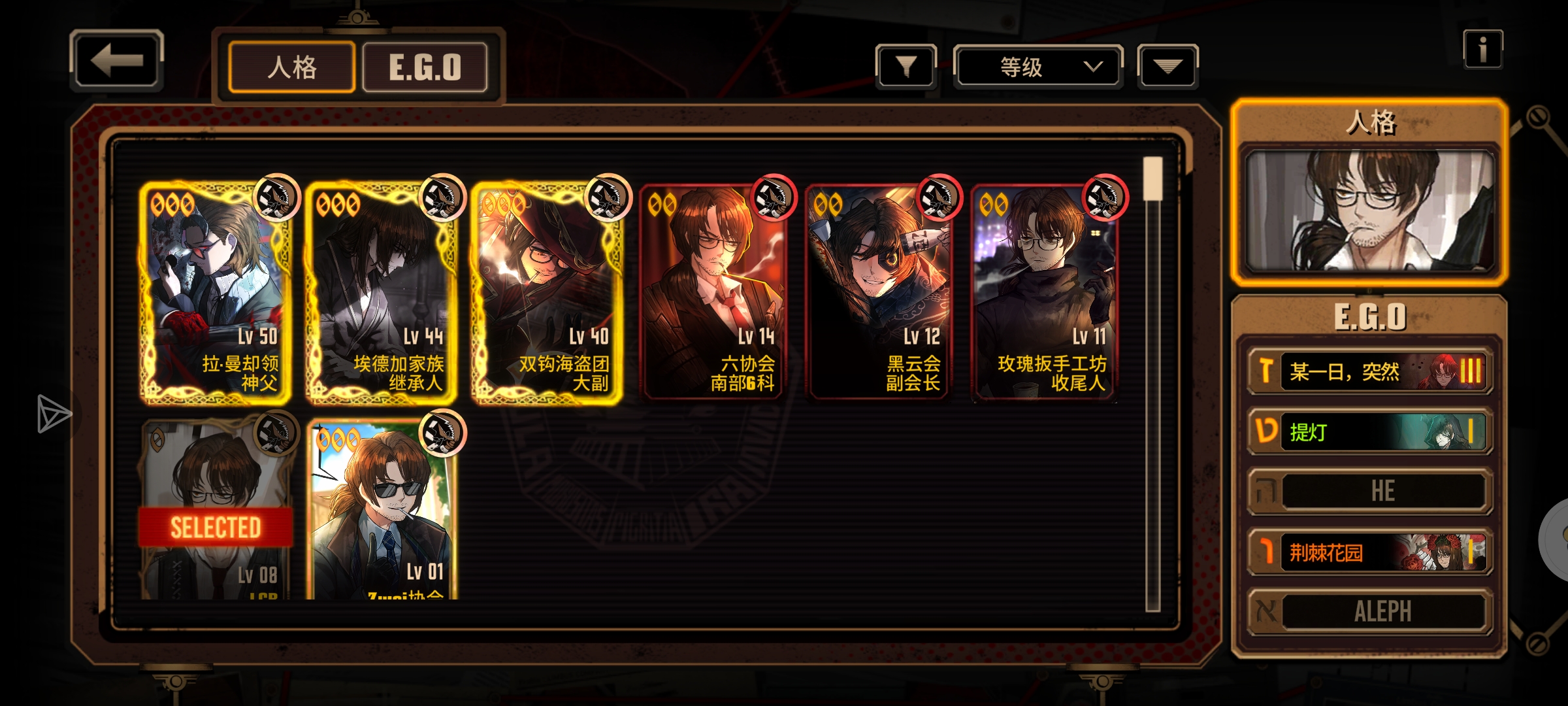This screenshot has width=1568, height=706.
Task: Switch to the 人格 tab
Action: [x=291, y=67]
